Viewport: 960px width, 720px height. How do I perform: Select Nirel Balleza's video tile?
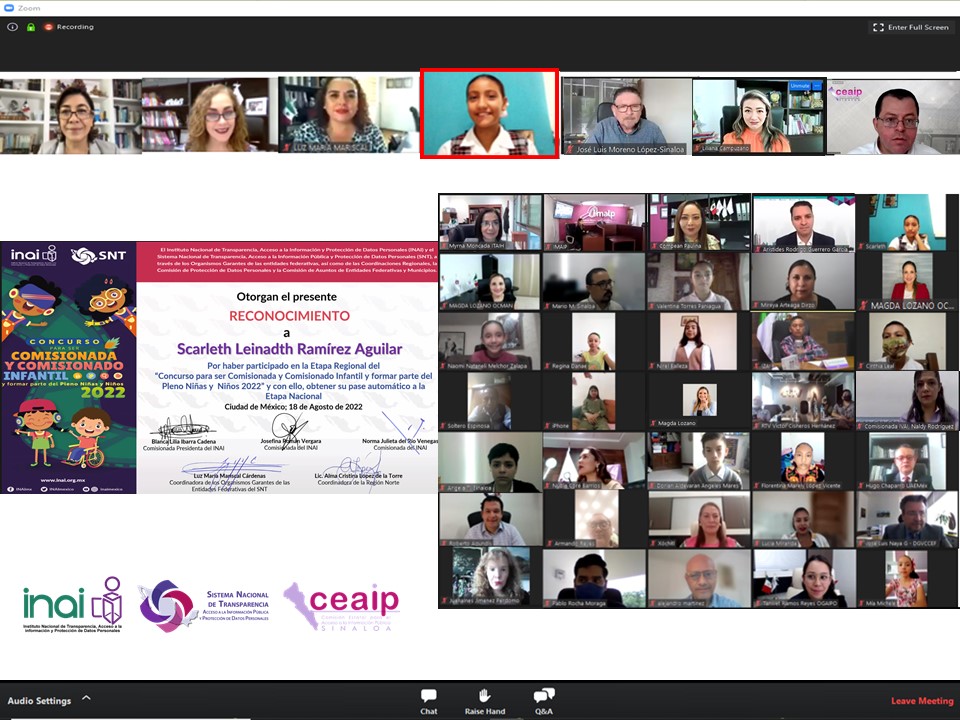coord(699,342)
